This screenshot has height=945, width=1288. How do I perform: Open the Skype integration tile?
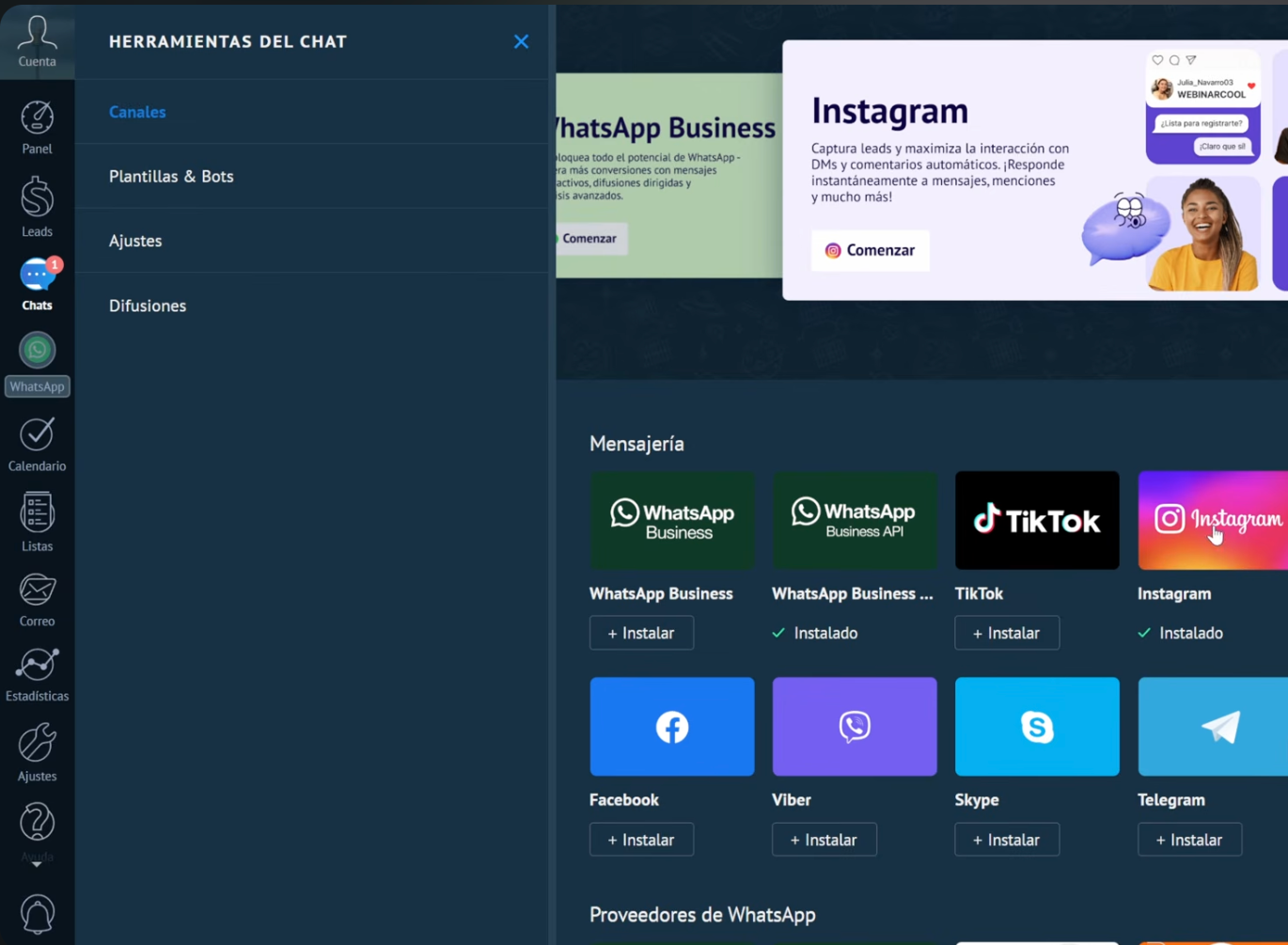[x=1037, y=727]
